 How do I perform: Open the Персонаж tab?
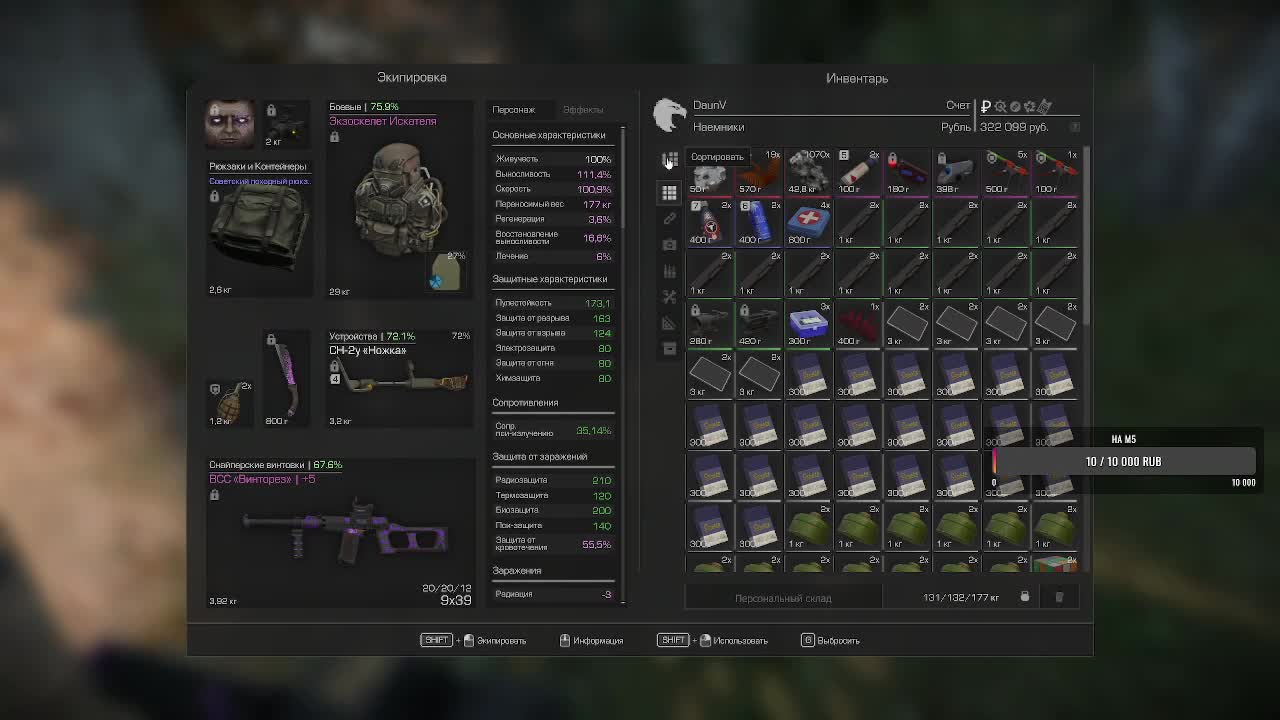pos(513,110)
